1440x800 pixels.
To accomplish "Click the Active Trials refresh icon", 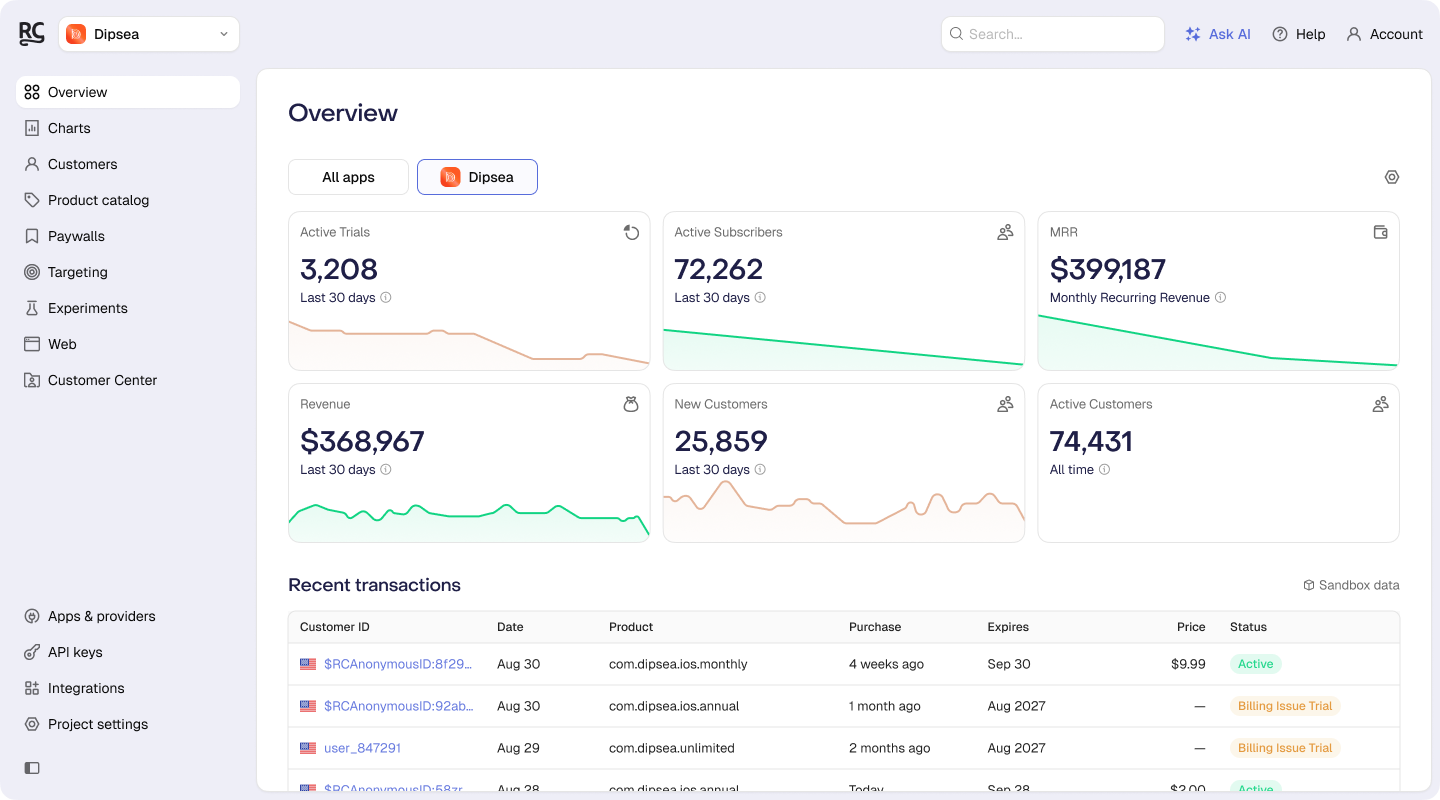I will point(631,233).
